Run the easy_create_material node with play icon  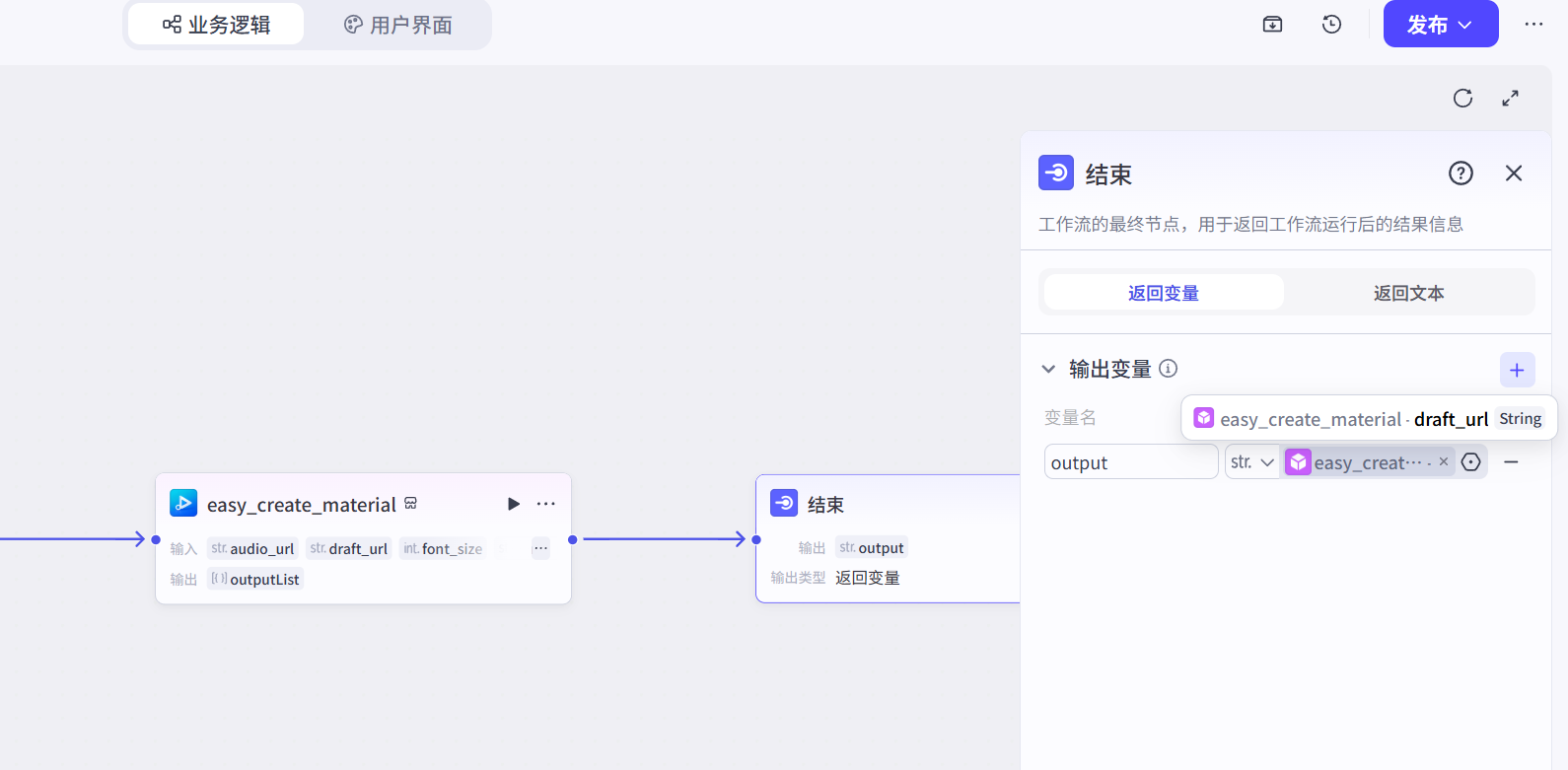pyautogui.click(x=514, y=504)
